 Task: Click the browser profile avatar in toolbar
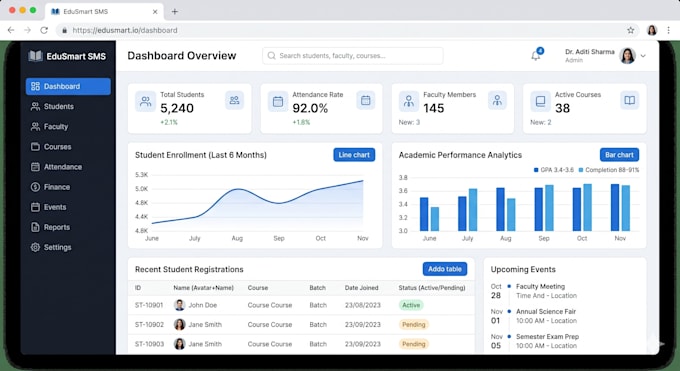point(652,30)
